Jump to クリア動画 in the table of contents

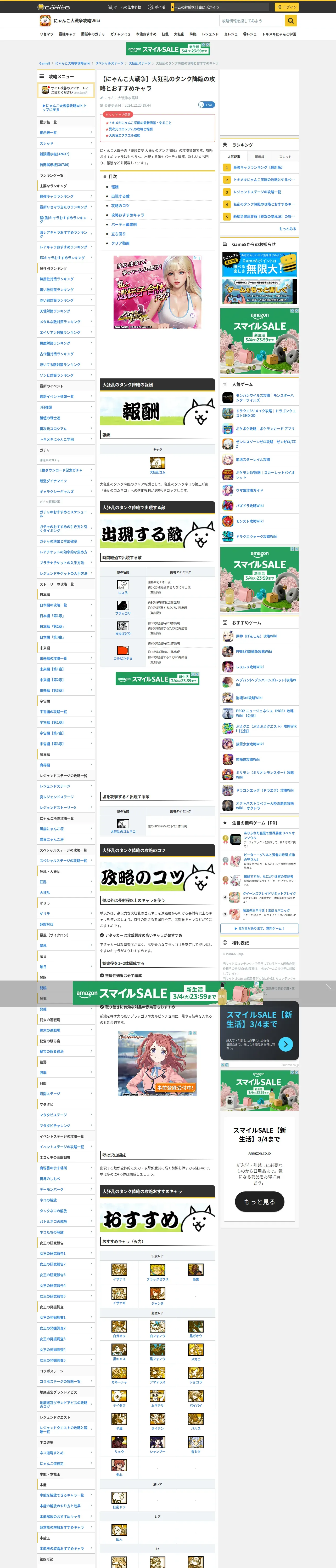click(120, 243)
